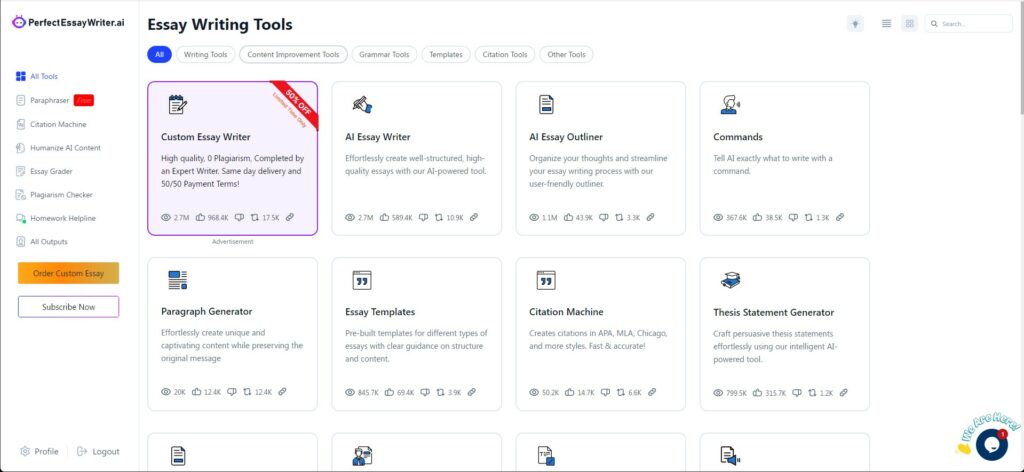1024x472 pixels.
Task: Open the Thesis Statement Generator card title
Action: point(773,313)
